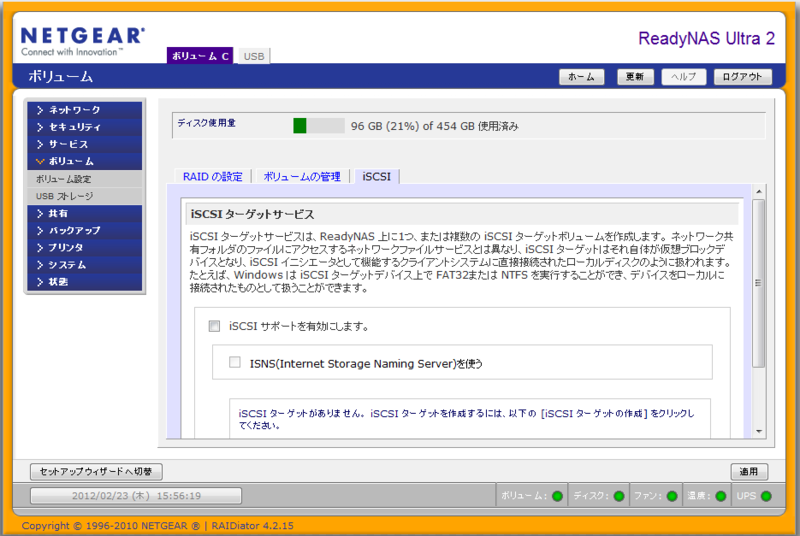Toggle ISNS (Internet Storage Naming Server) checkbox
800x536 pixels.
tap(235, 362)
